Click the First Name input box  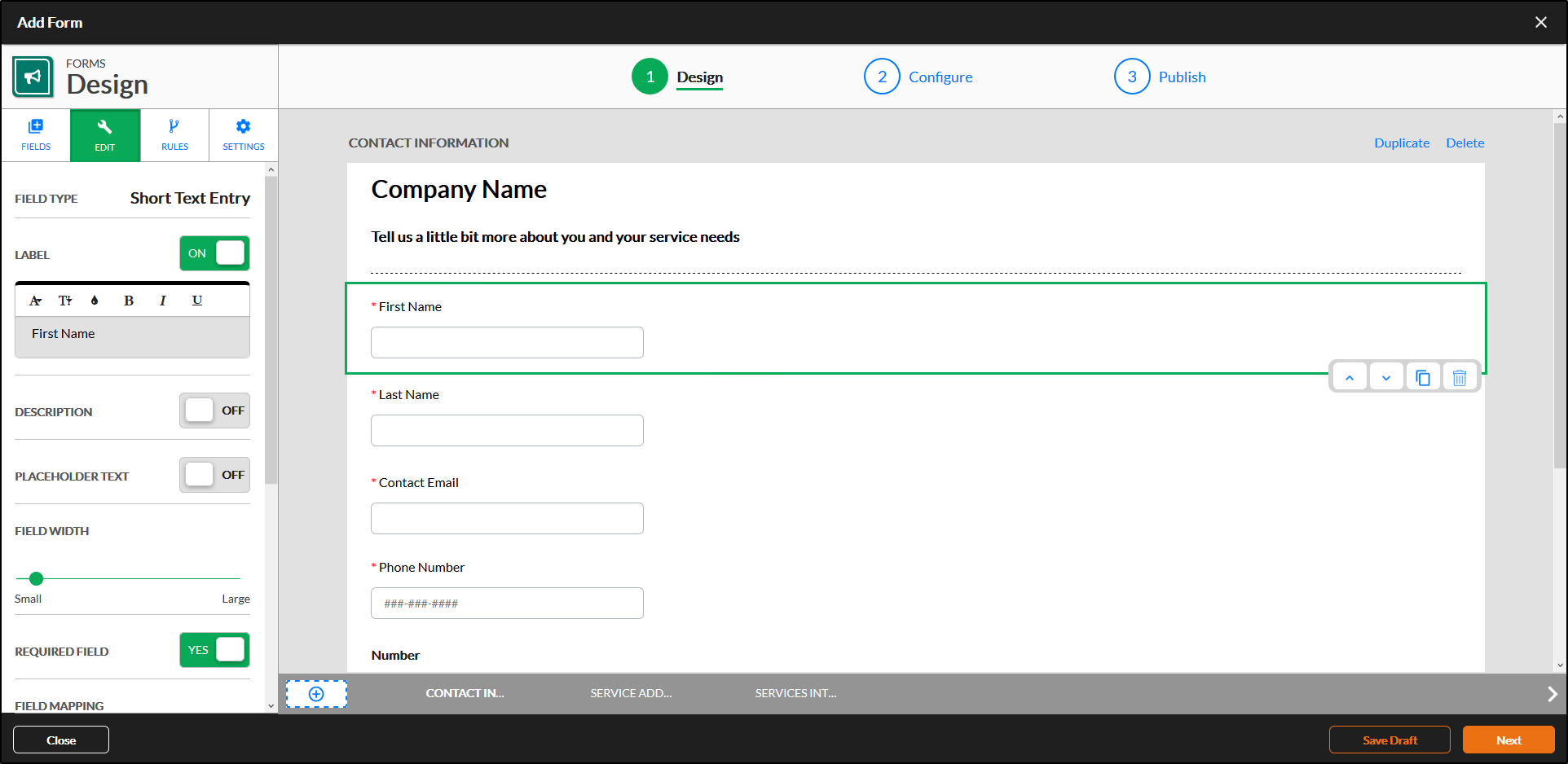pyautogui.click(x=507, y=343)
